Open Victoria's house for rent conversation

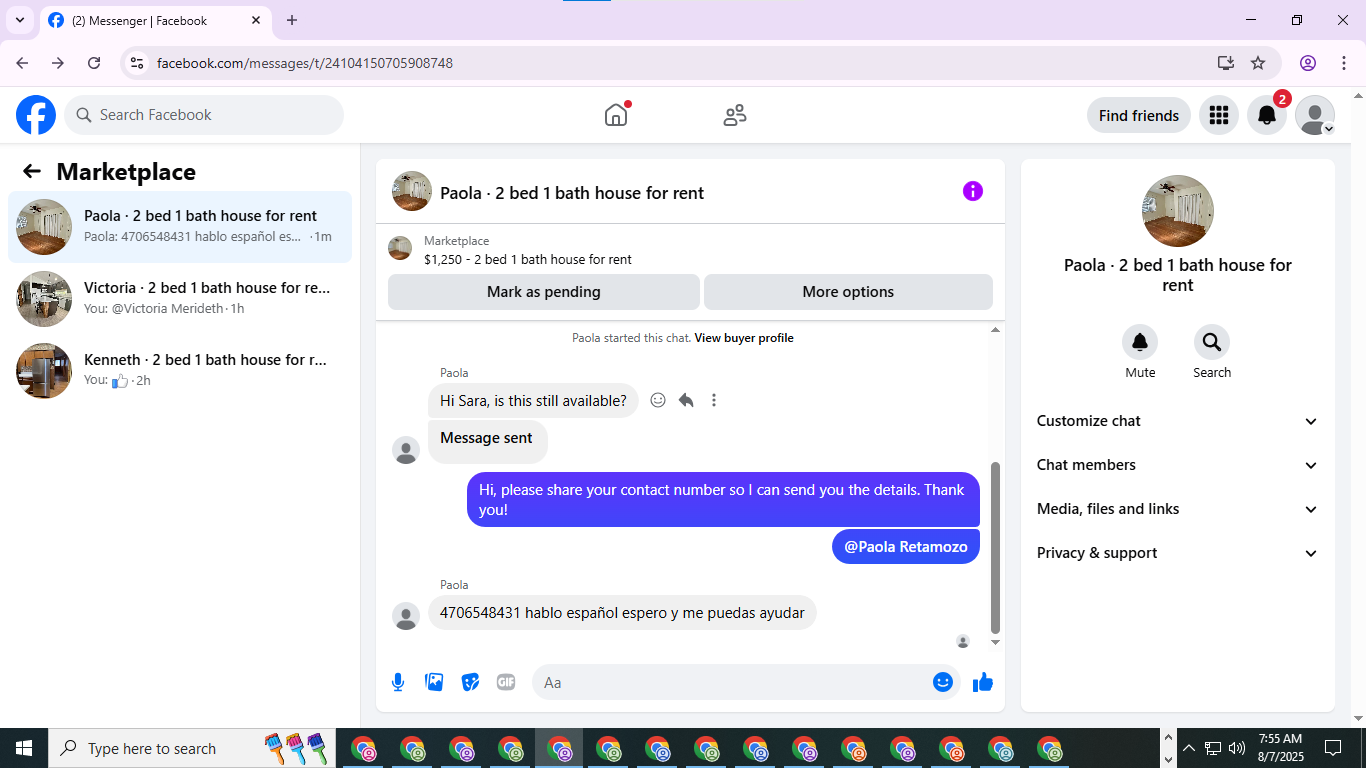(180, 299)
